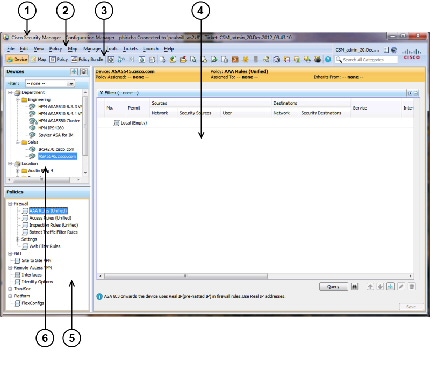Screen dimensions: 433x369
Task: Click the Save button at the bottom right
Action: pyautogui.click(x=411, y=307)
